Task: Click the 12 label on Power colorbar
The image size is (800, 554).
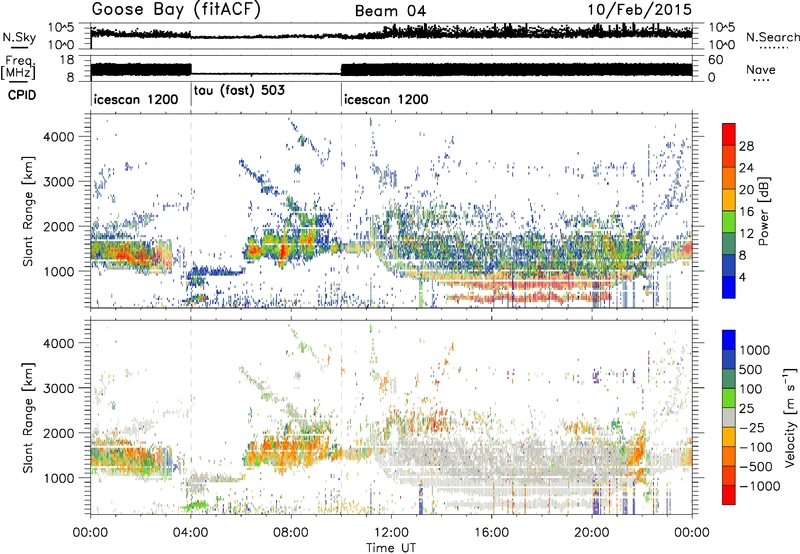Action: pos(746,234)
